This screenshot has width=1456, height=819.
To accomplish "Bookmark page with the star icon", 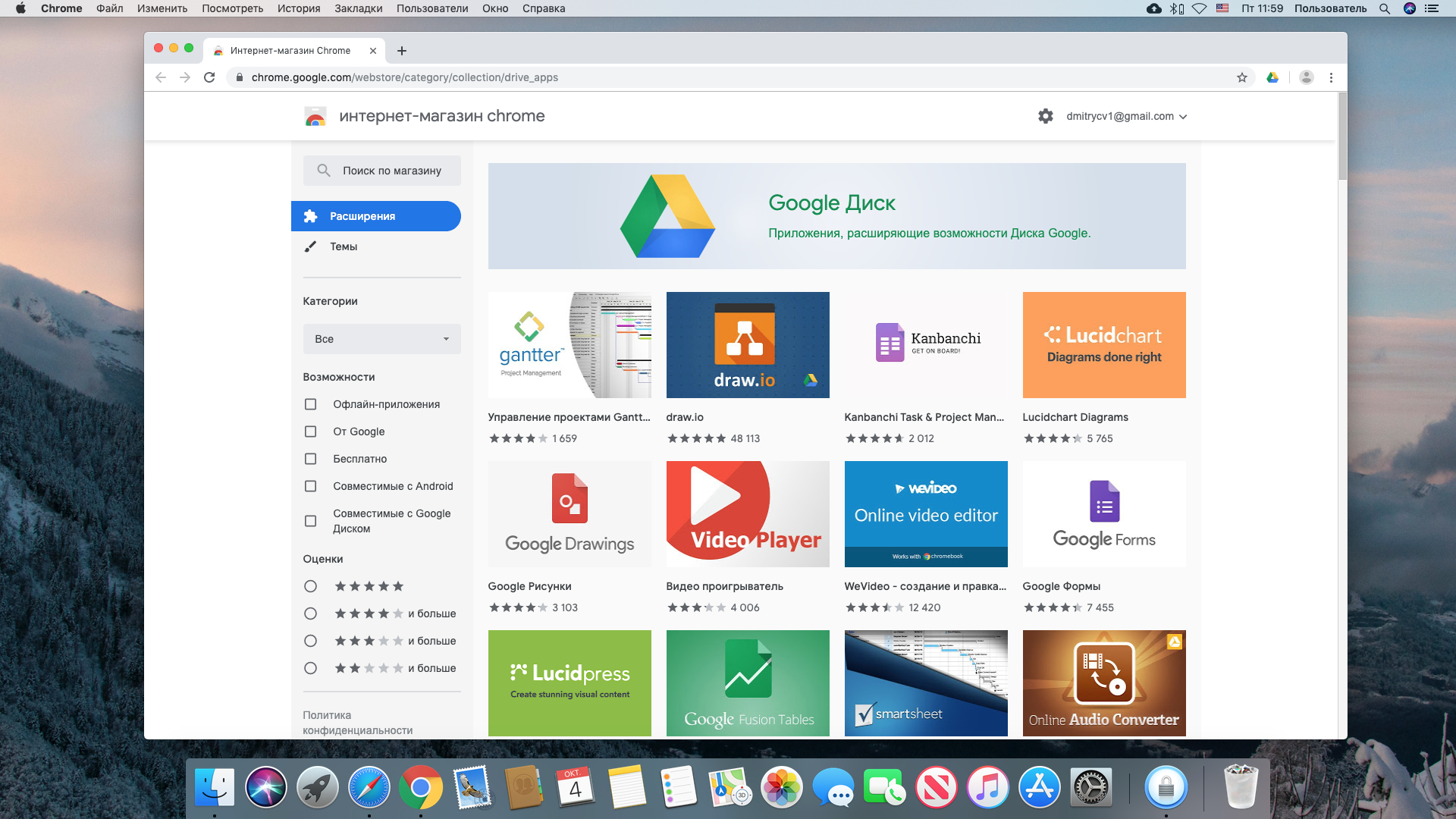I will [1242, 77].
